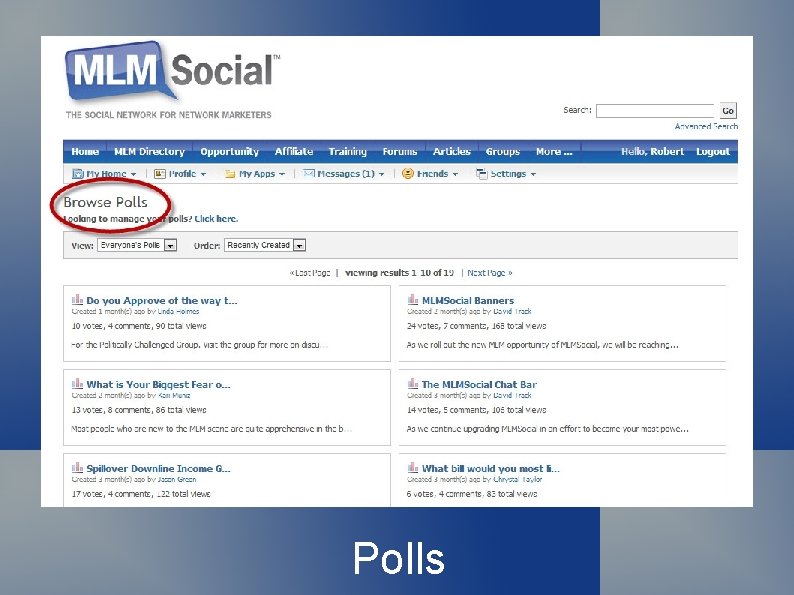This screenshot has height=595, width=794.
Task: Open poll 'Spillover Downline Income G...'
Action: 158,468
